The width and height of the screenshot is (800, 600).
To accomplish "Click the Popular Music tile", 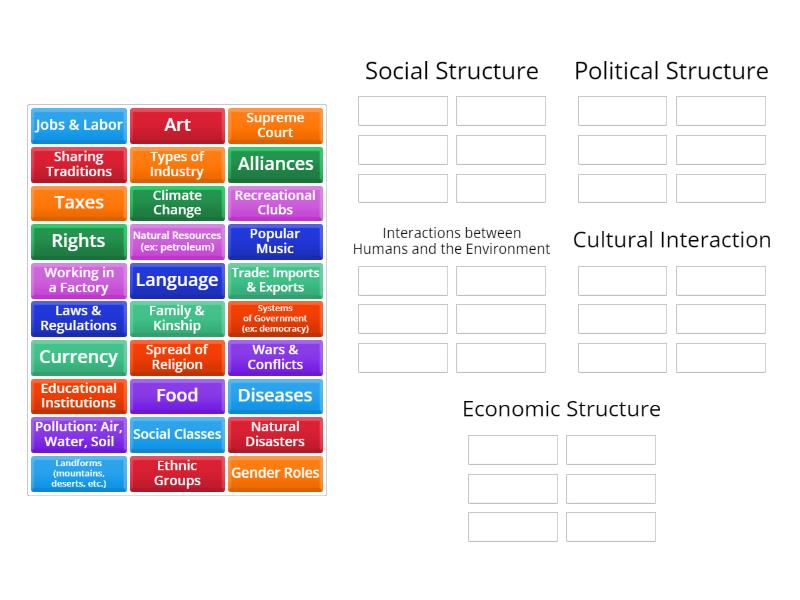I will tap(276, 241).
